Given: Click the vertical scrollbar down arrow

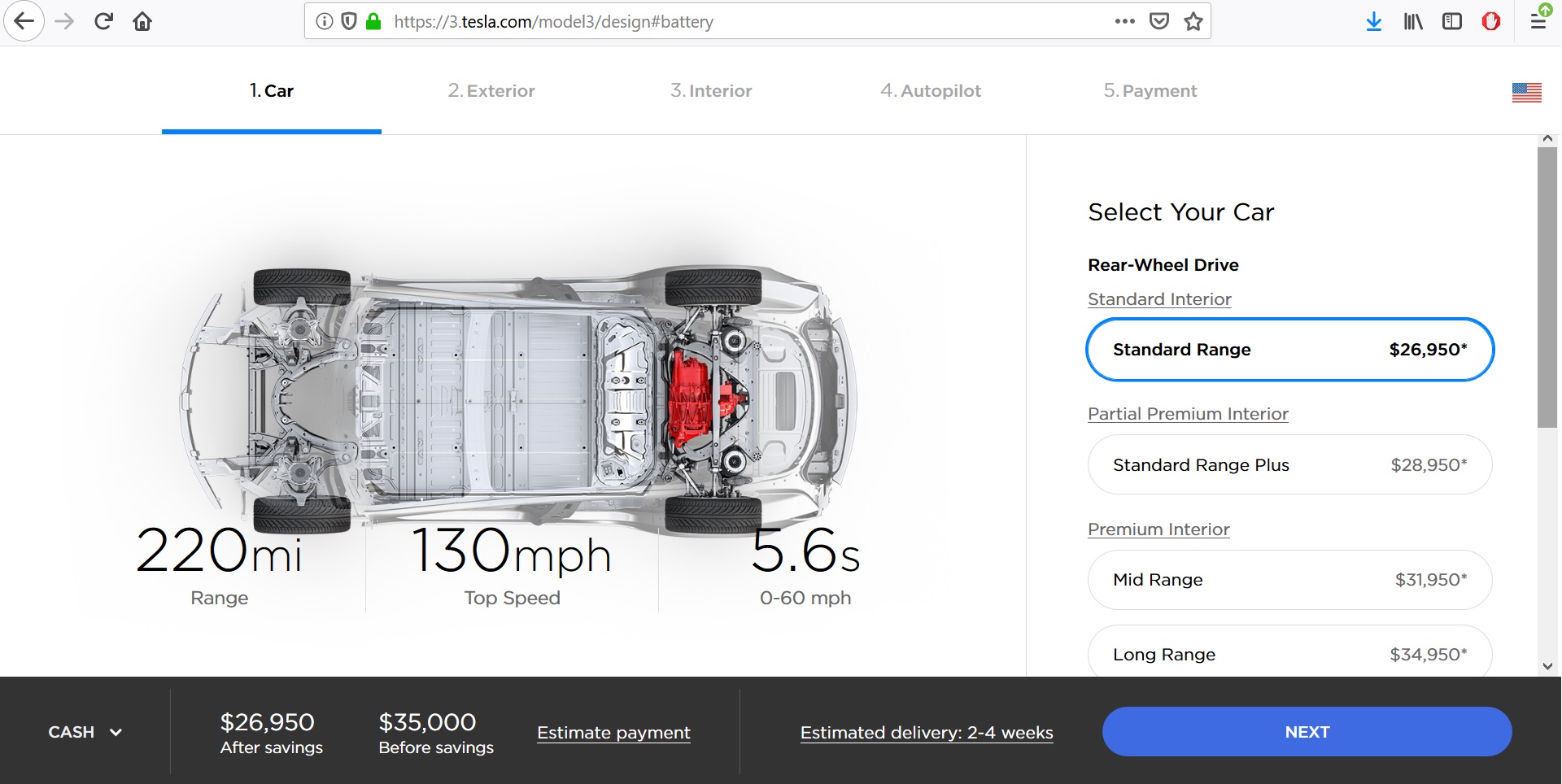Looking at the screenshot, I should tap(1547, 666).
